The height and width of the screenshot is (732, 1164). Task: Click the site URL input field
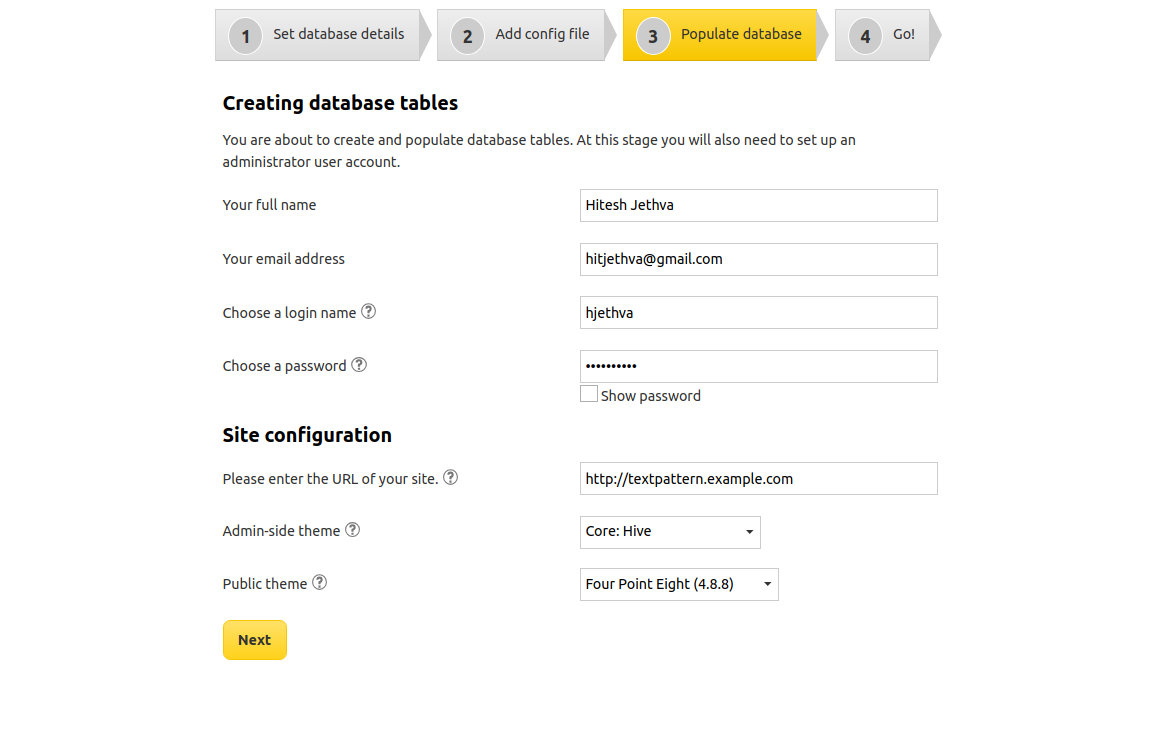click(758, 478)
